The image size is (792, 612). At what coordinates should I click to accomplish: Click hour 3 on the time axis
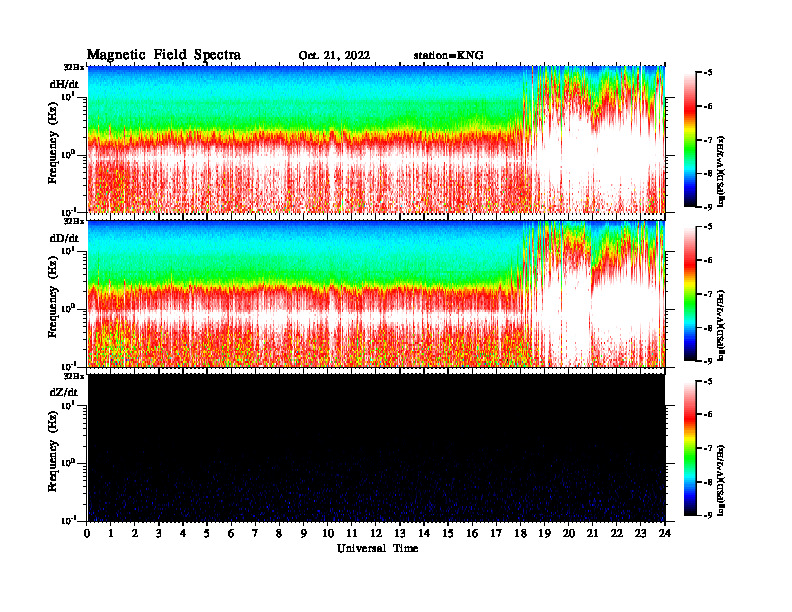coord(159,533)
